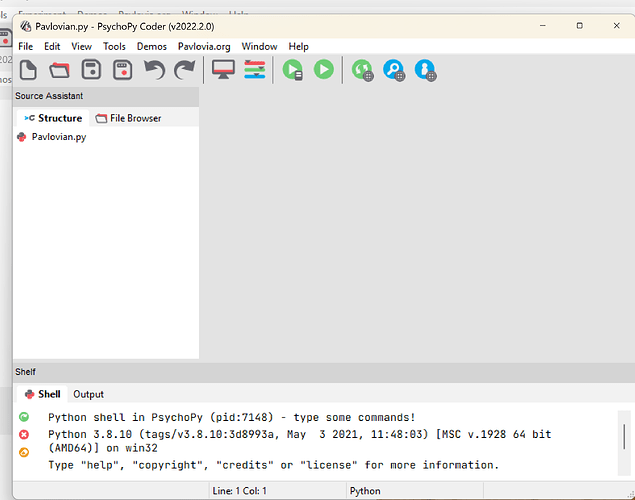The height and width of the screenshot is (500, 635).
Task: Run the experiment with green play icon
Action: (324, 69)
